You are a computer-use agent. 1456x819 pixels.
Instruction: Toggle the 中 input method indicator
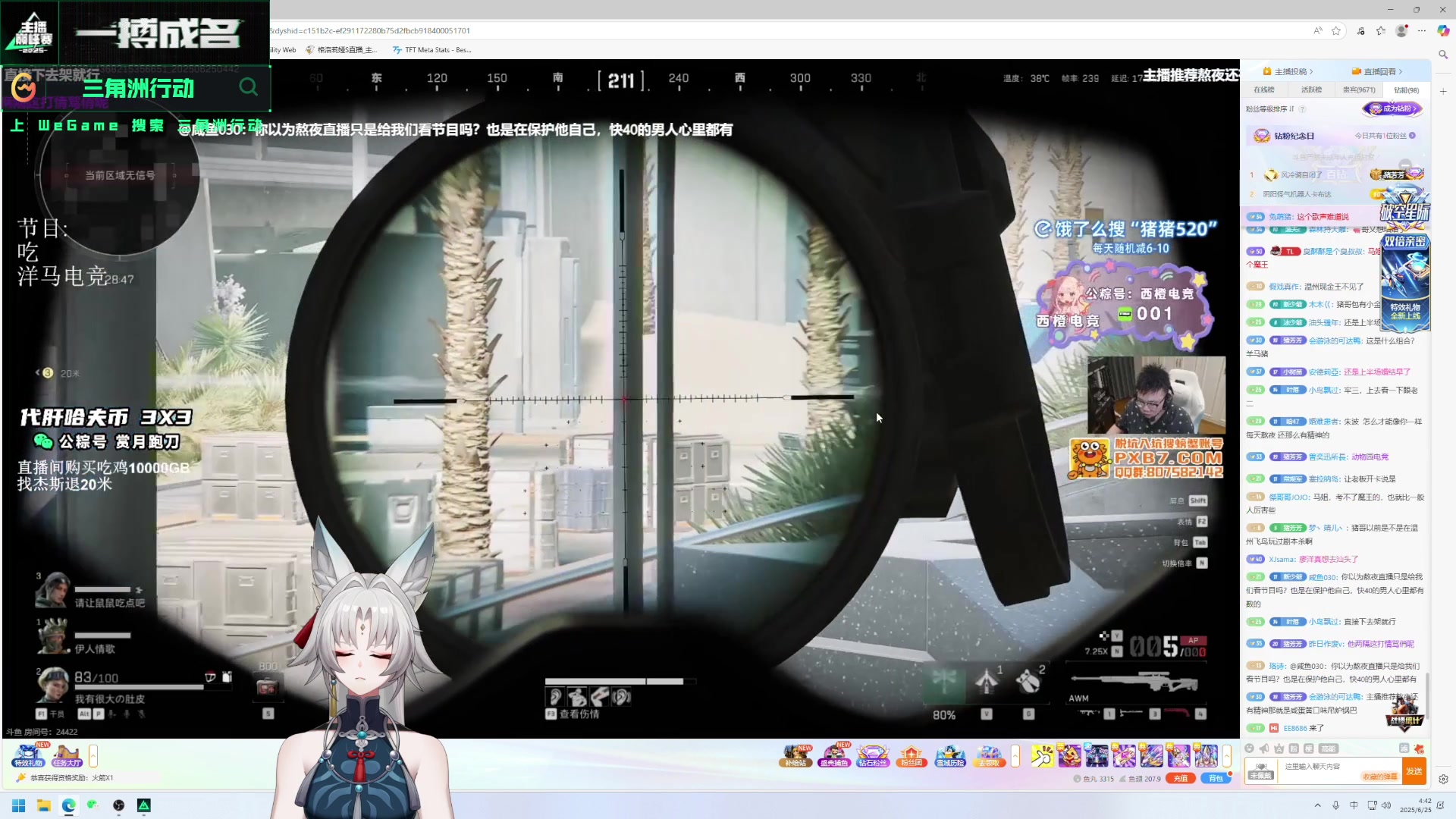coord(1354,805)
